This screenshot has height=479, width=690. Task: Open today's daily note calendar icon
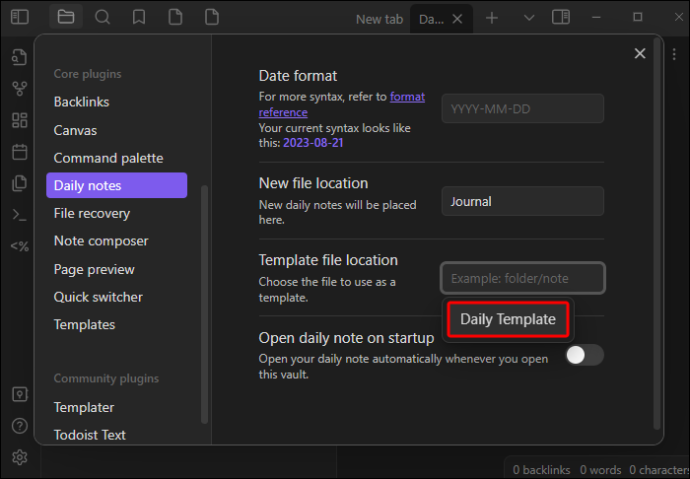pos(19,152)
